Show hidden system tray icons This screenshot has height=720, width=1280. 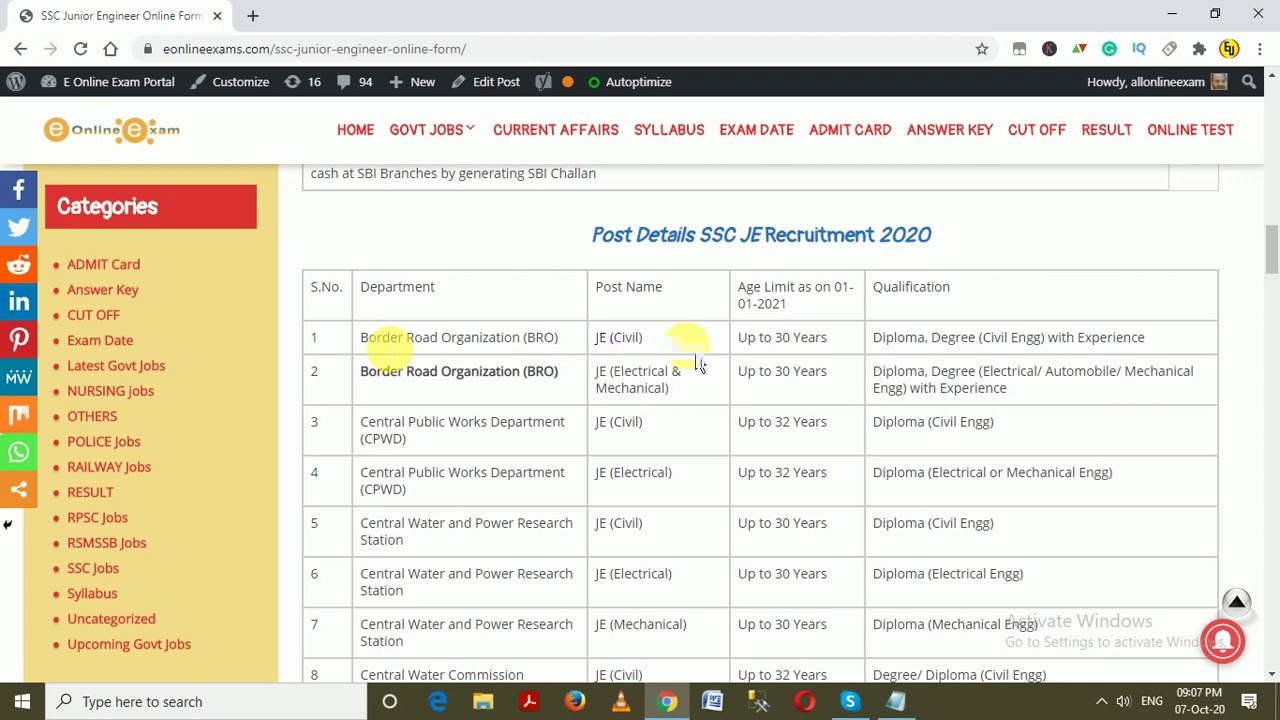click(1101, 702)
